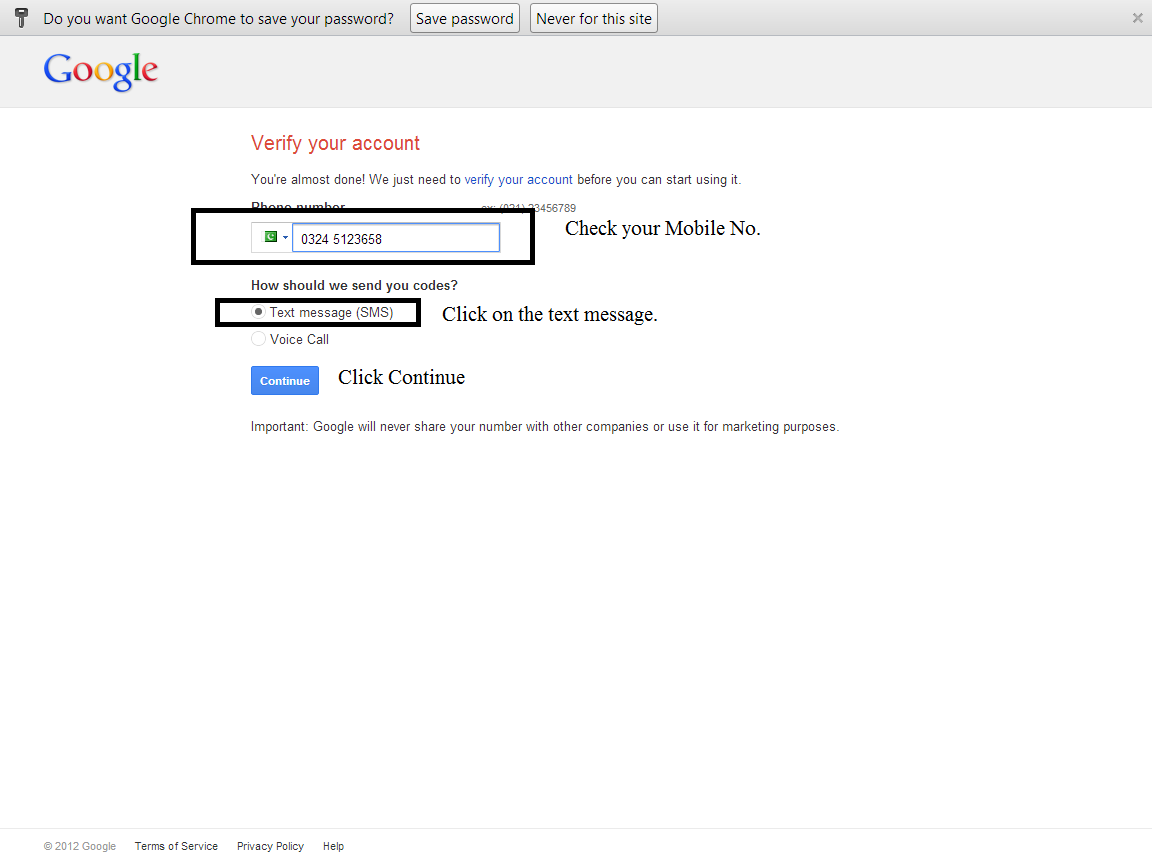Click the blue Continue button
Image resolution: width=1152 pixels, height=864 pixels.
click(285, 381)
